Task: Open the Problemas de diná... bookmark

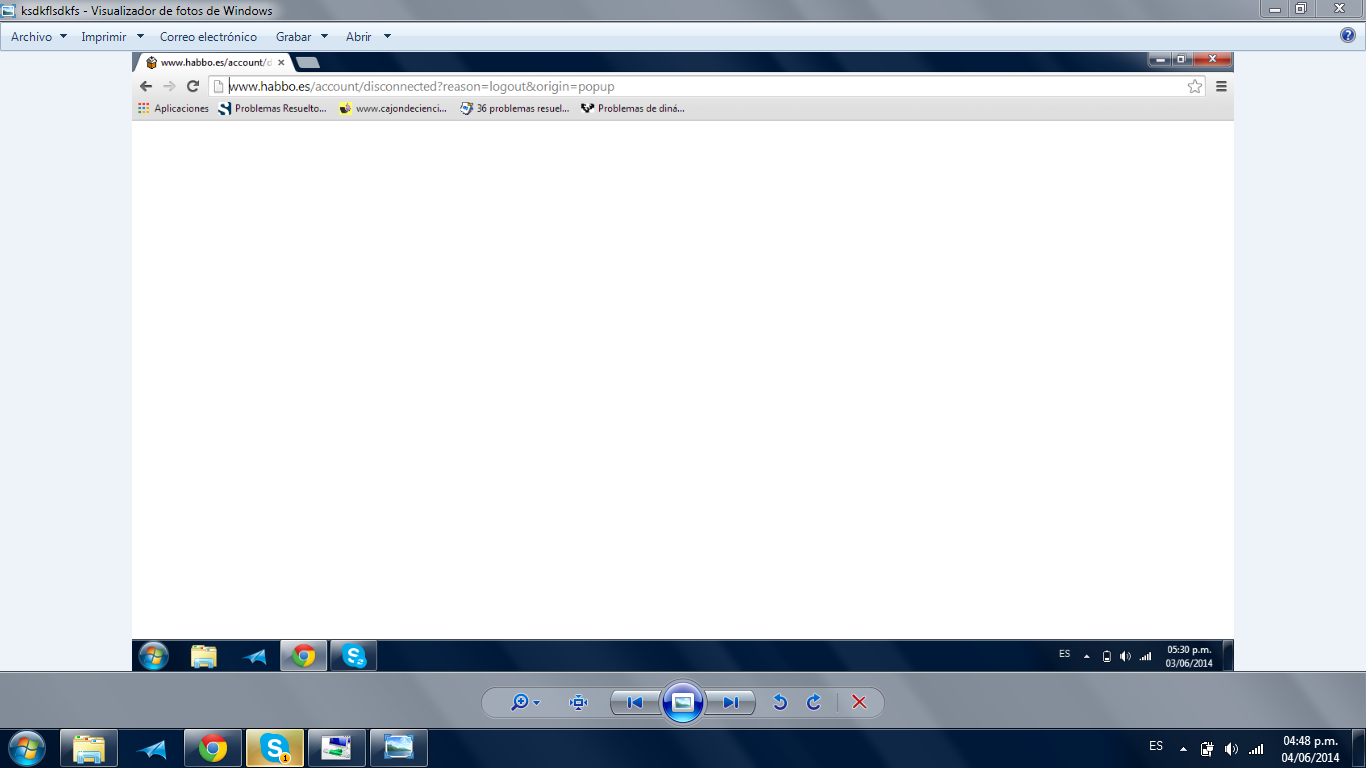Action: tap(633, 108)
